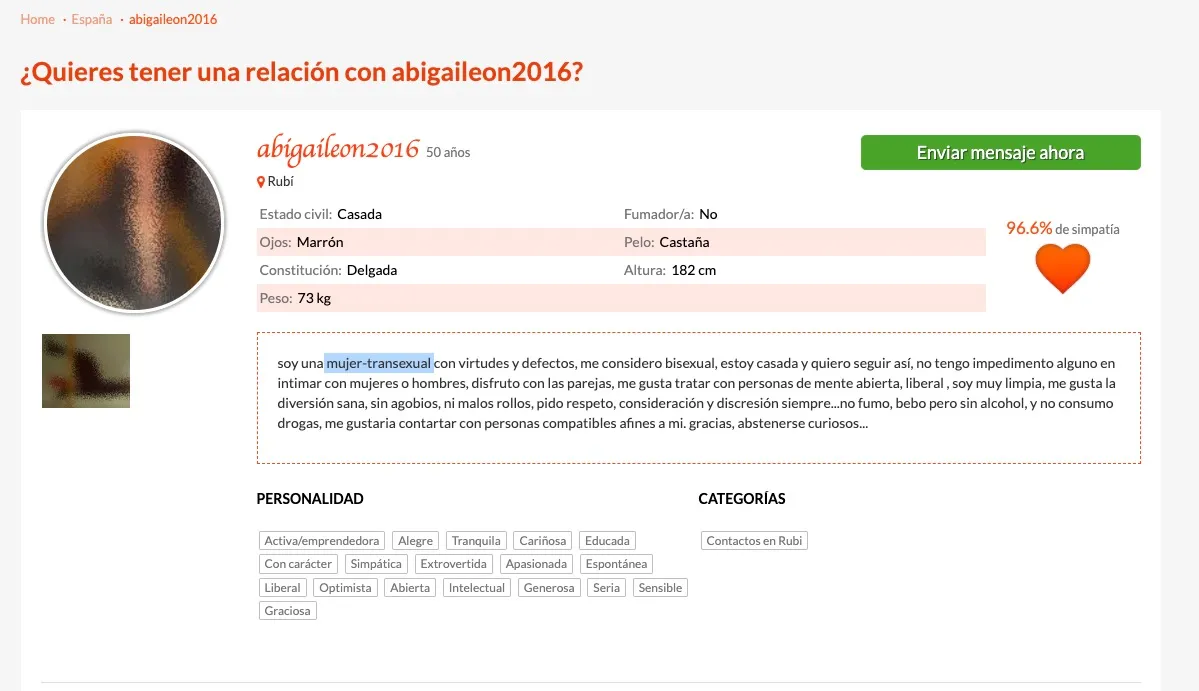Select the Cariñosa tag
1199x691 pixels.
coord(543,540)
